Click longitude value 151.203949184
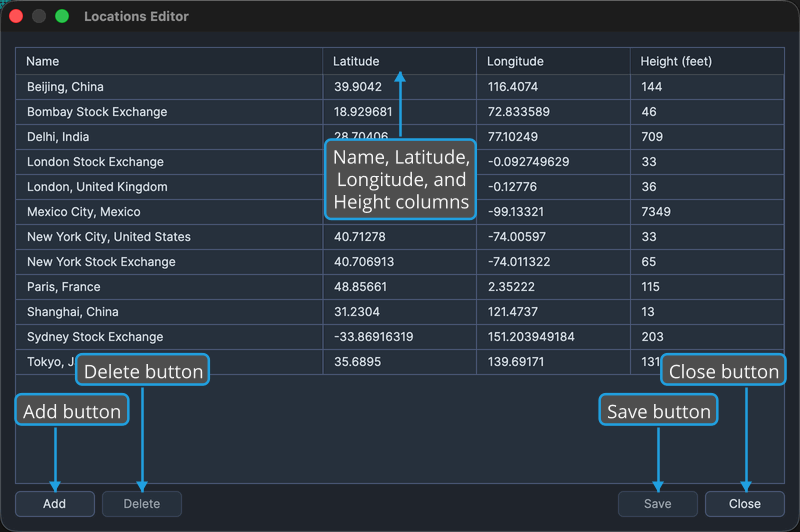The width and height of the screenshot is (800, 532). click(531, 337)
